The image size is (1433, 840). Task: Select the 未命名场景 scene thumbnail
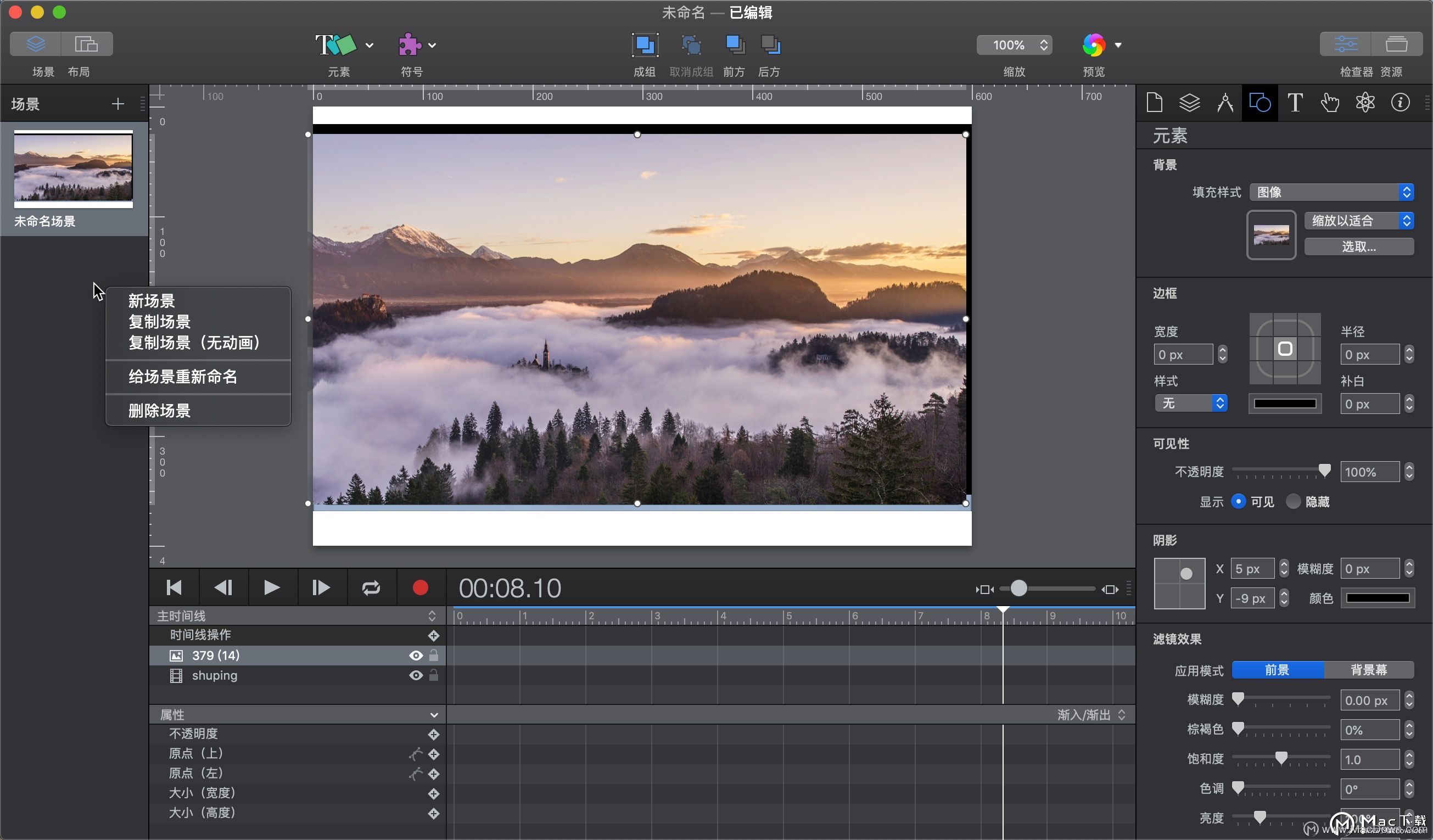tap(74, 169)
